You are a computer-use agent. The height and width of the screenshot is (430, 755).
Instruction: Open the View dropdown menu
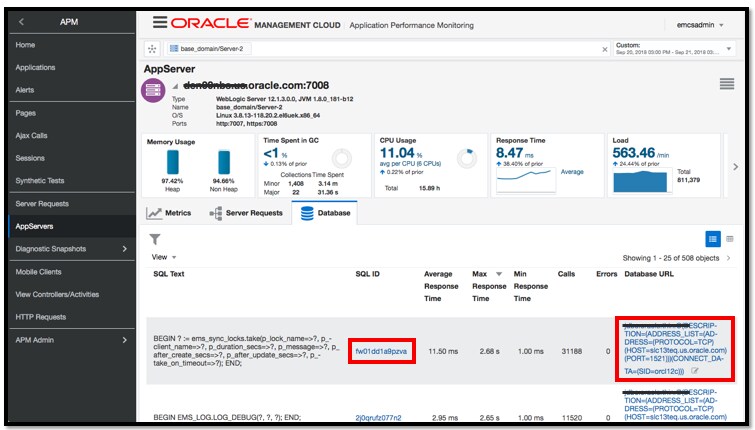pos(164,257)
